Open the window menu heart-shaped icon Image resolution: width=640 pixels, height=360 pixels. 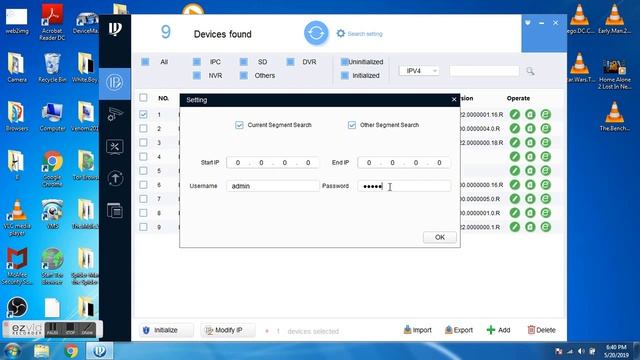pos(528,23)
